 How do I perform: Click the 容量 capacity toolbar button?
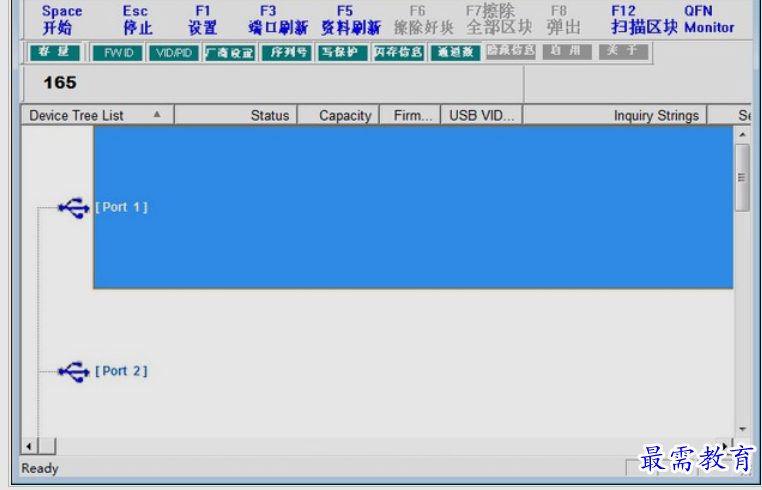pos(54,52)
